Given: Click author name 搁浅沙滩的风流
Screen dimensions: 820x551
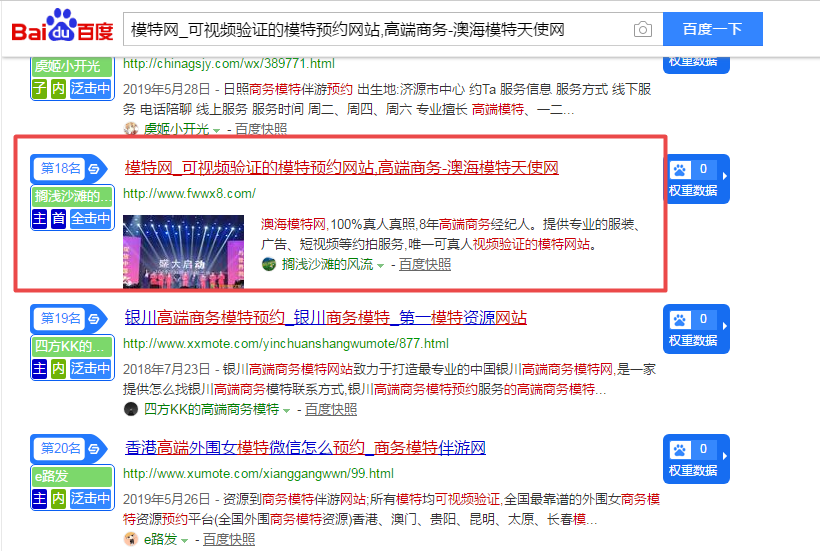Looking at the screenshot, I should point(327,265).
